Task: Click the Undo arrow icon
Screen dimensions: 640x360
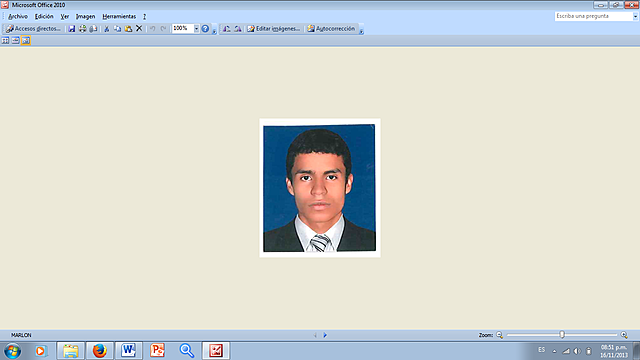Action: tap(152, 29)
